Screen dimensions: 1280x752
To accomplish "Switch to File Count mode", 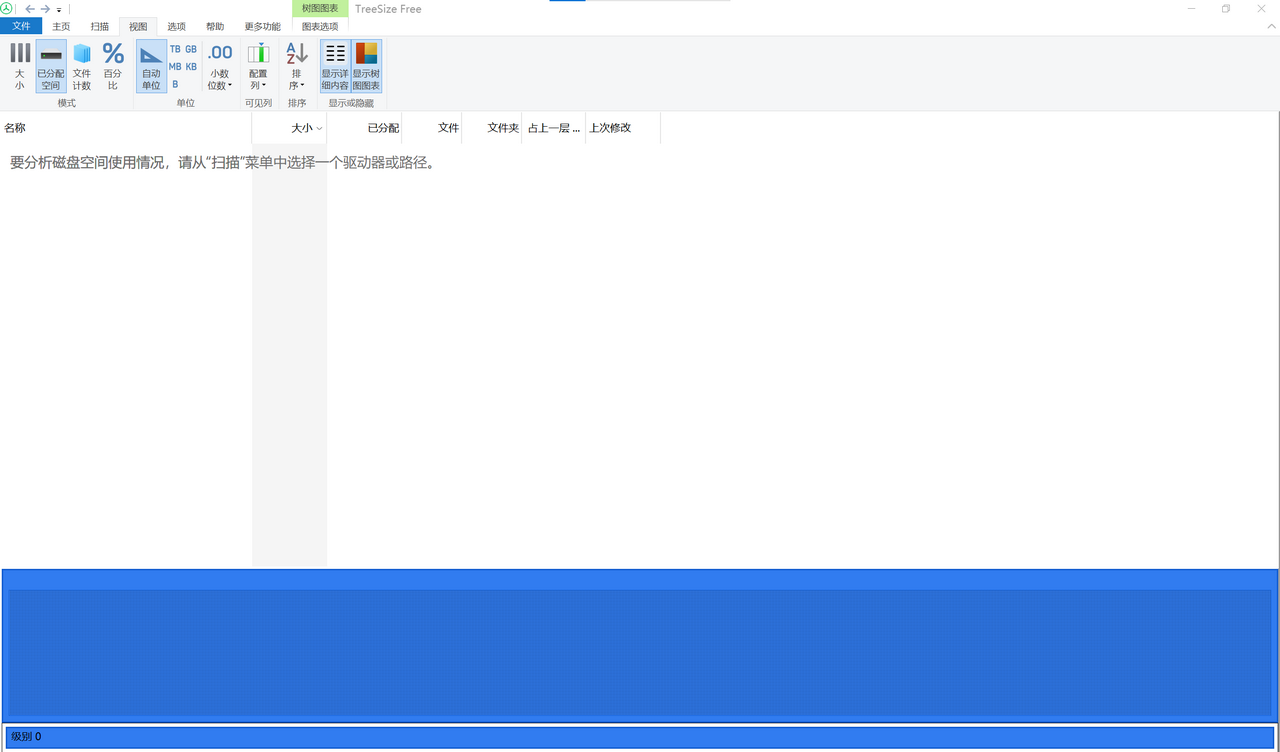I will pos(82,65).
